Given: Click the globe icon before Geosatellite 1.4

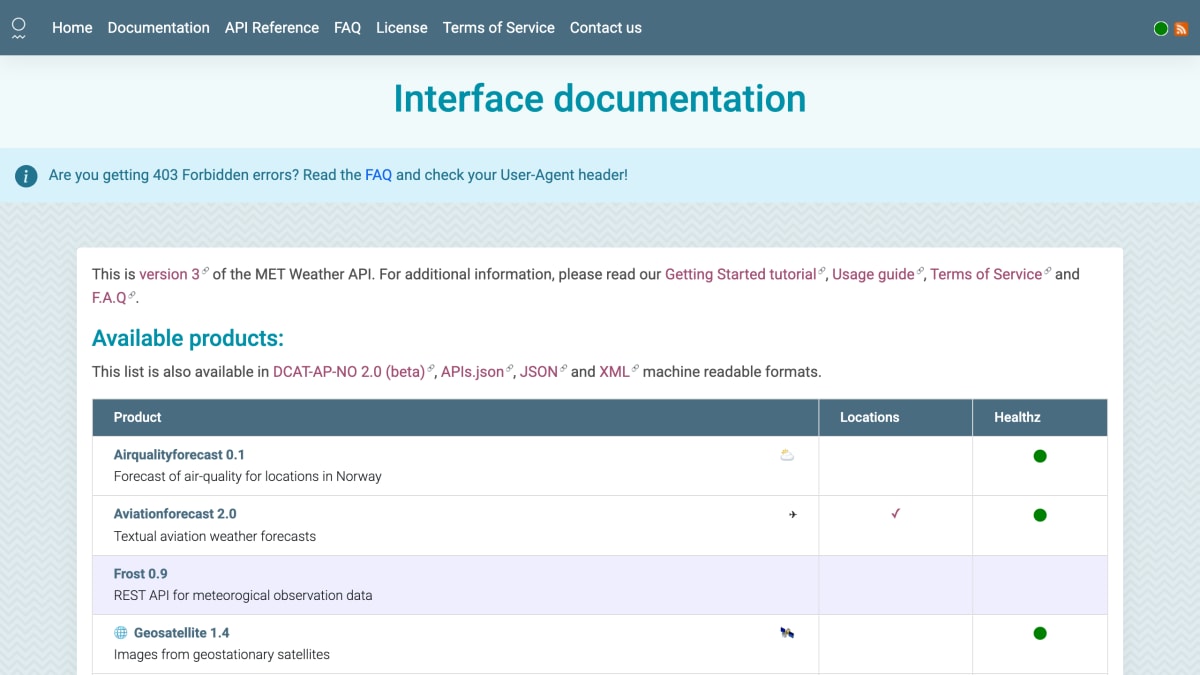Looking at the screenshot, I should point(121,633).
